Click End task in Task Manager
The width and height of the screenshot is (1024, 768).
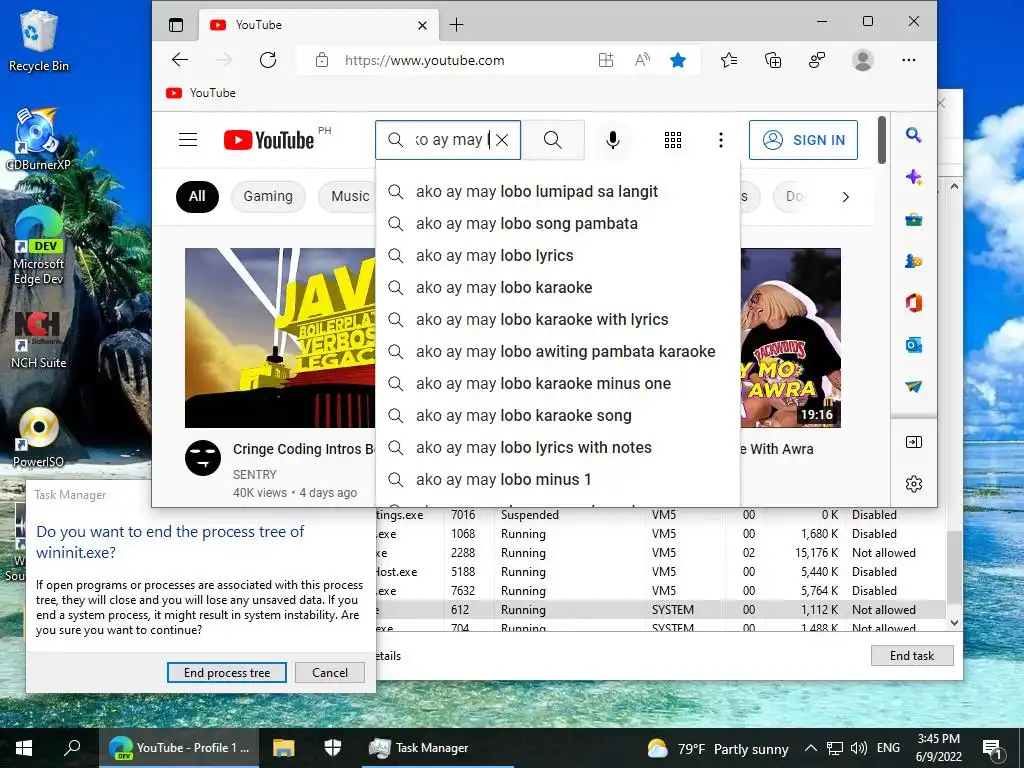(912, 656)
